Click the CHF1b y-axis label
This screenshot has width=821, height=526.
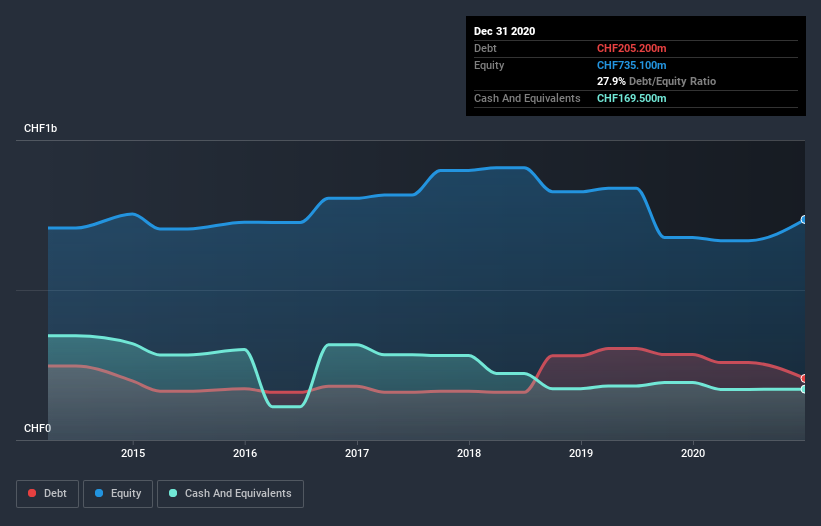pos(40,128)
